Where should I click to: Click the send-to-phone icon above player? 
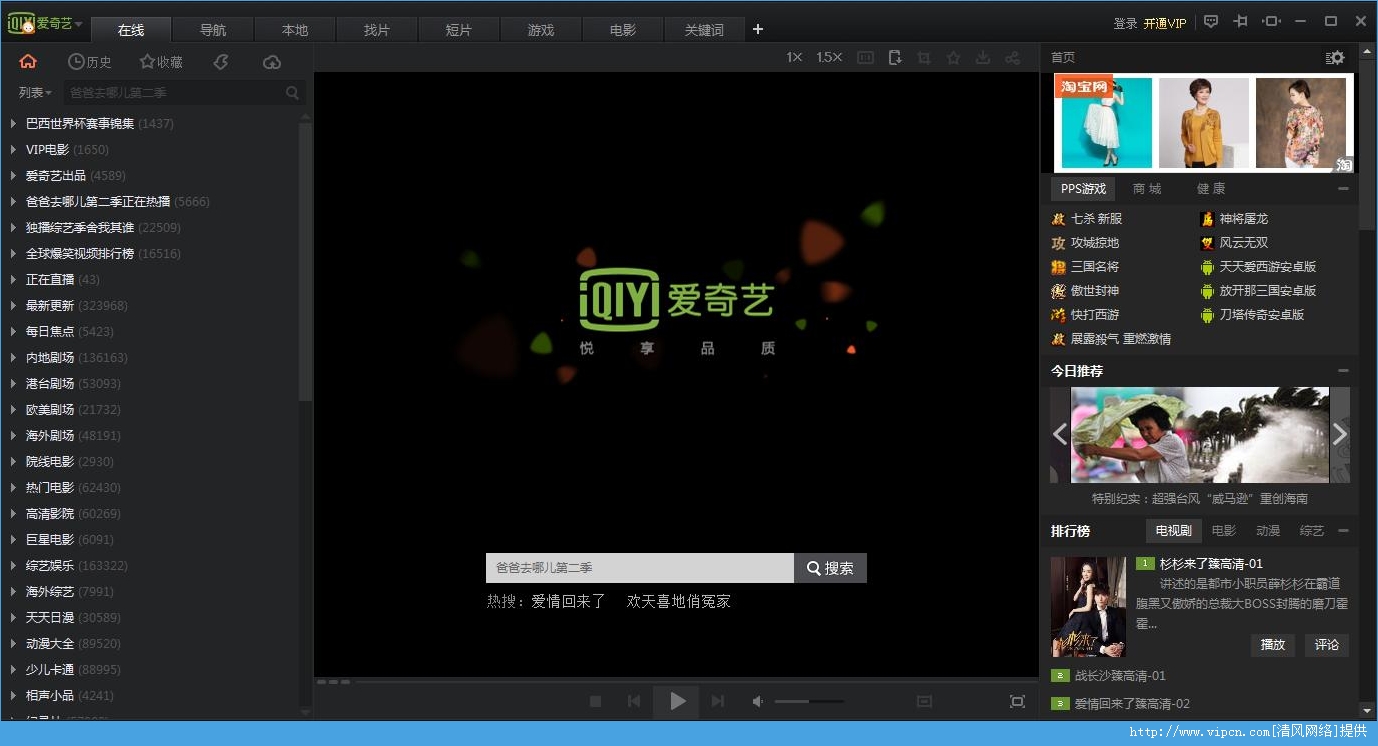click(x=894, y=58)
